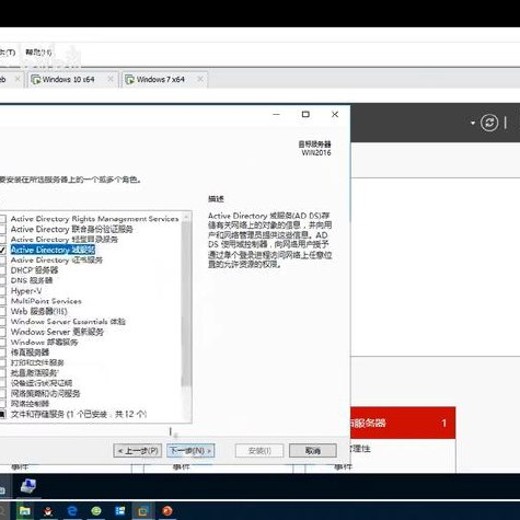Select the Windows 部署服务 row
The width and height of the screenshot is (520, 520).
point(44,342)
